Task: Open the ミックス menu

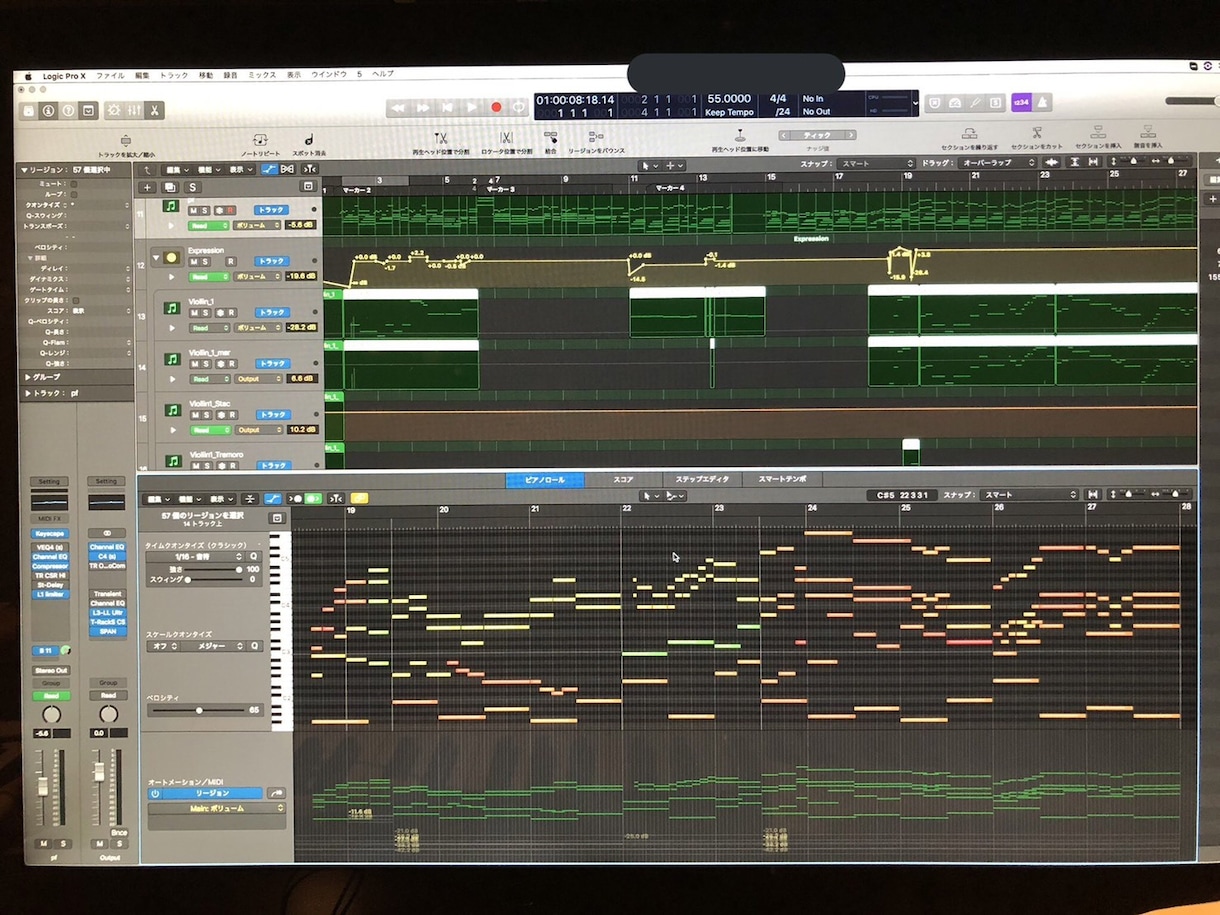Action: 262,75
